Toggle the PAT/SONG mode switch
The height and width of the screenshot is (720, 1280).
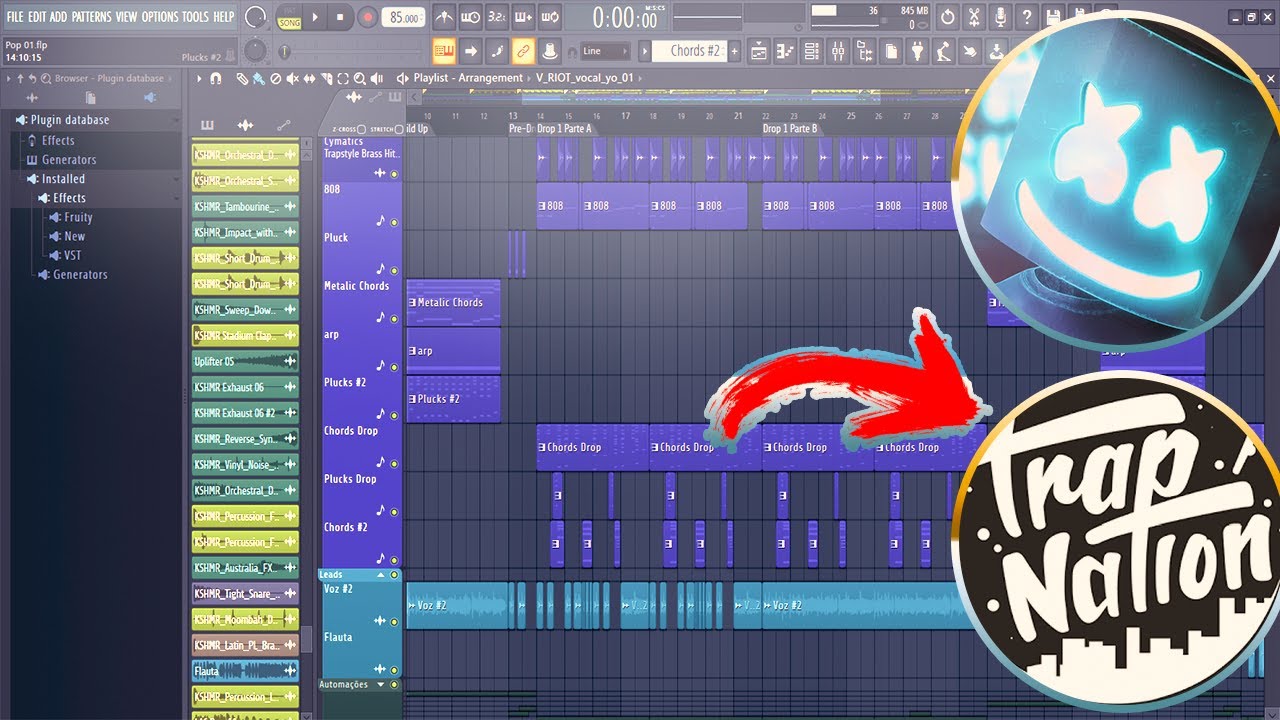pos(289,17)
